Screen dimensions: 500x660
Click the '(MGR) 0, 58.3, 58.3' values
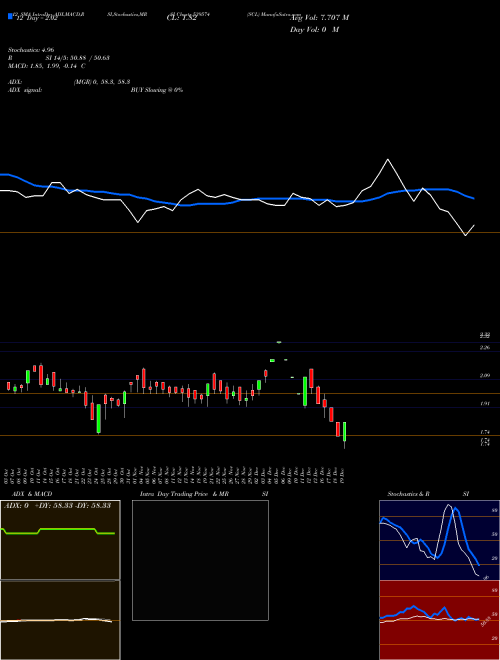click(x=102, y=82)
